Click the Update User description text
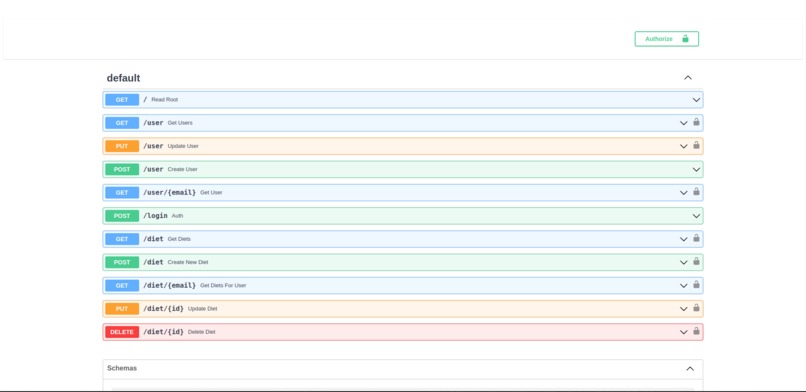Screen dimensions: 806x392 [183, 146]
